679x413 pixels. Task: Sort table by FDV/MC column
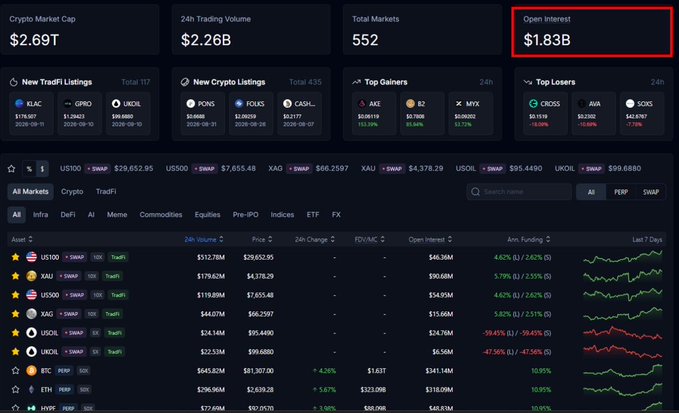tap(369, 239)
